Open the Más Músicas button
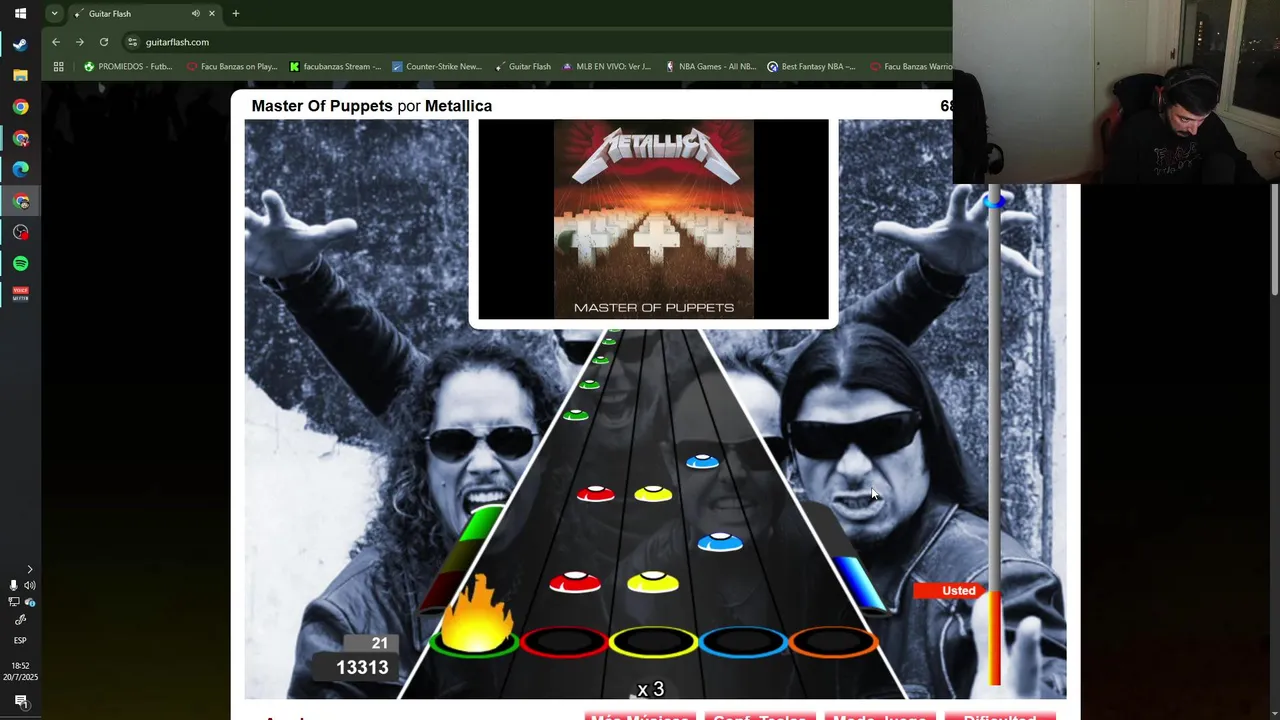The image size is (1280, 720). (x=640, y=717)
